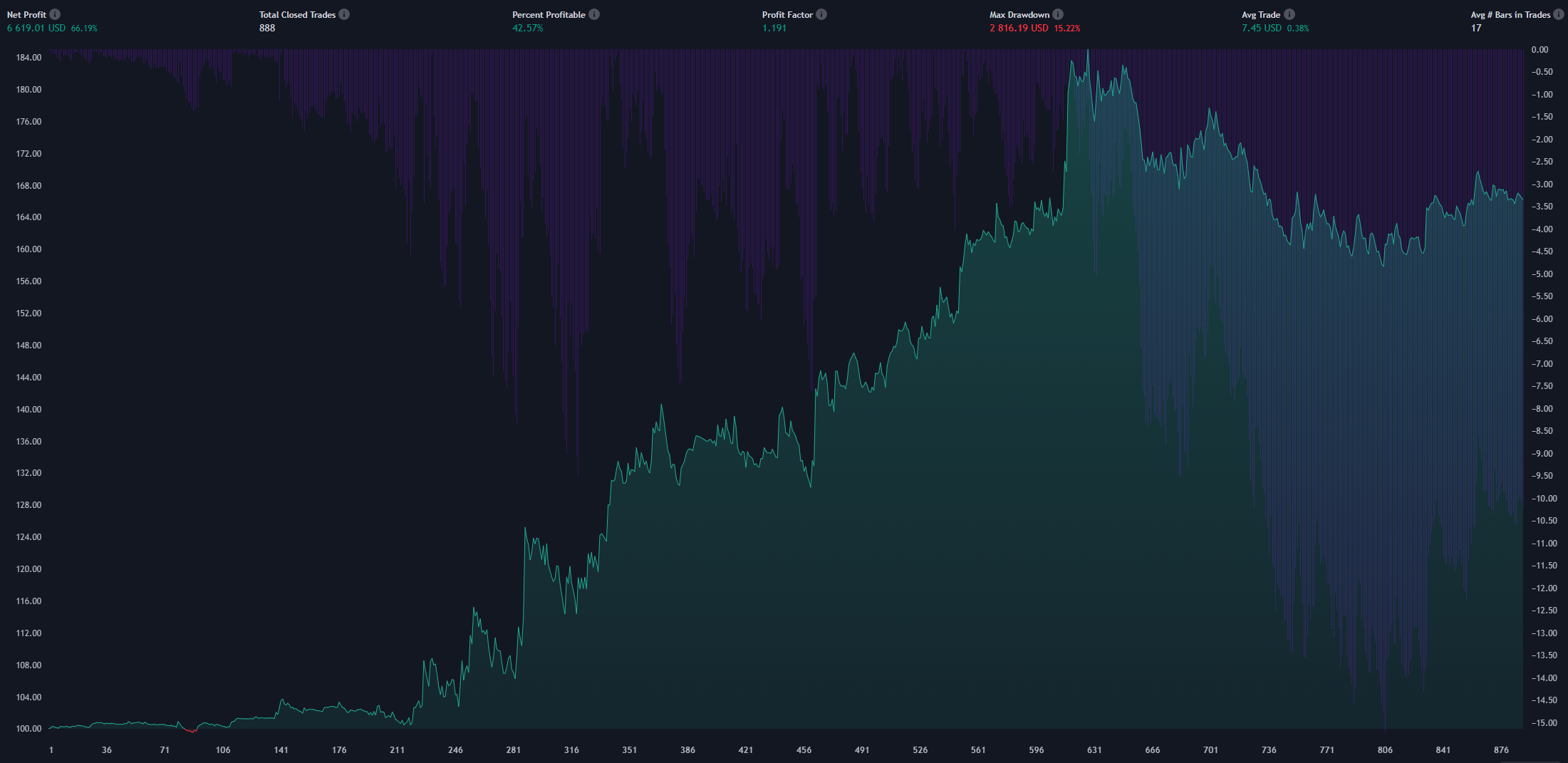Click the 140.00 left axis label
This screenshot has width=1568, height=763.
(x=28, y=410)
